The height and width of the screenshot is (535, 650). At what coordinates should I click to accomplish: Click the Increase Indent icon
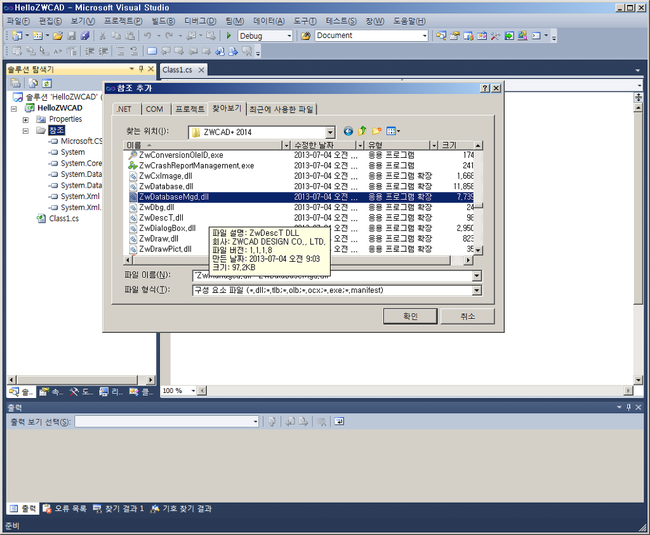(103, 51)
